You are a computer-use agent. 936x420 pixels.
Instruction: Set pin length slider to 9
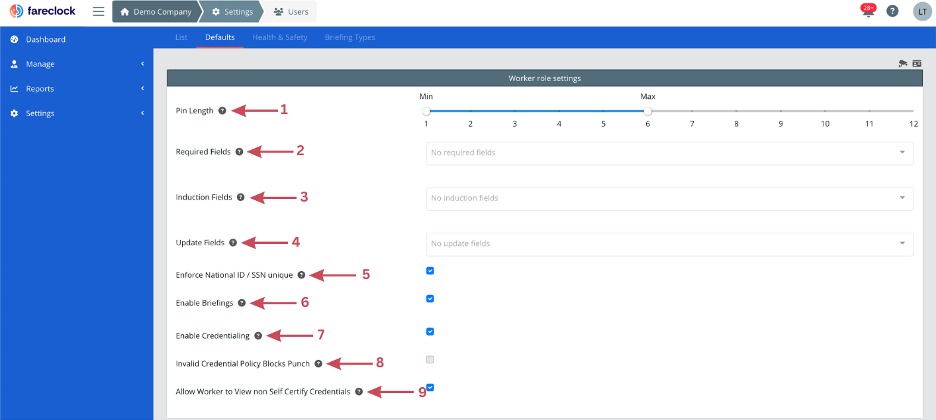coord(781,111)
